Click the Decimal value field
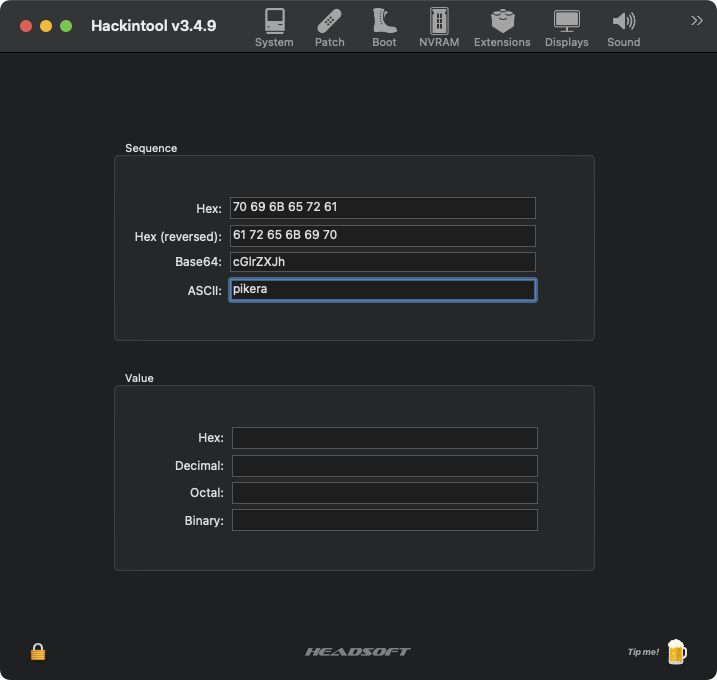The height and width of the screenshot is (680, 717). coord(385,466)
